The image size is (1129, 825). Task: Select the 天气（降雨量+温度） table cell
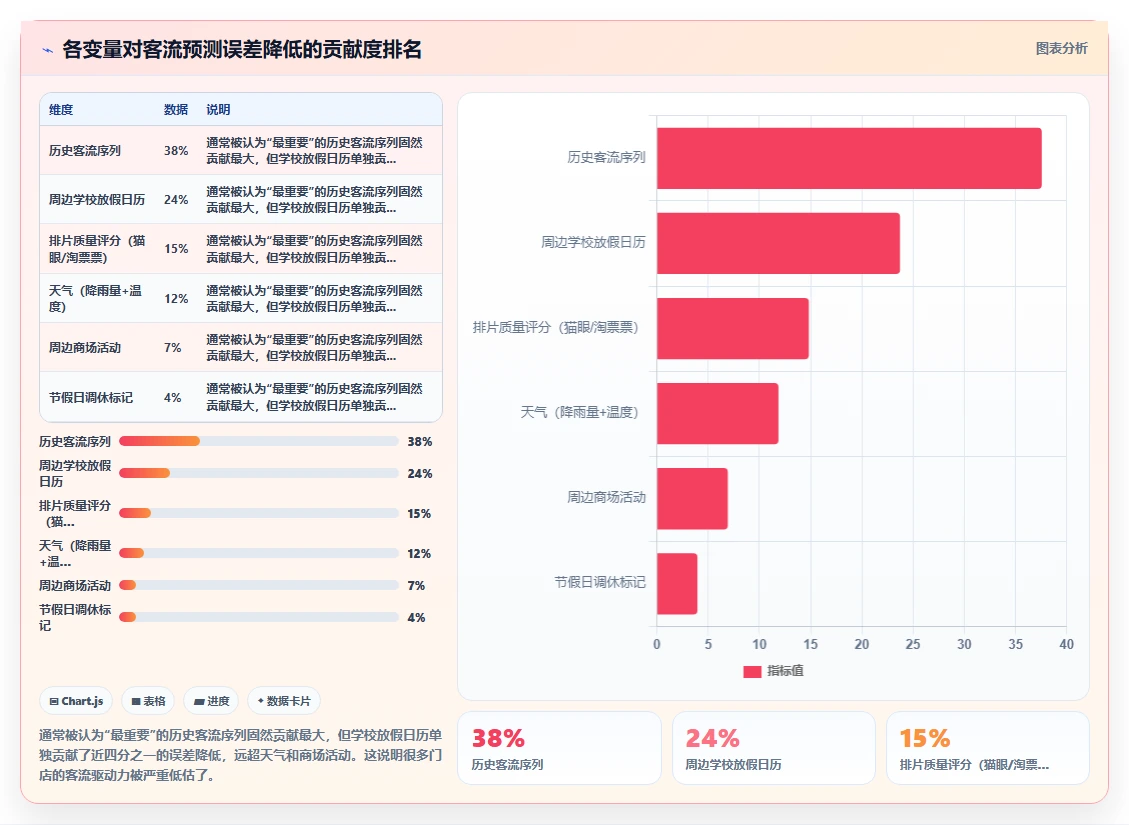click(96, 298)
